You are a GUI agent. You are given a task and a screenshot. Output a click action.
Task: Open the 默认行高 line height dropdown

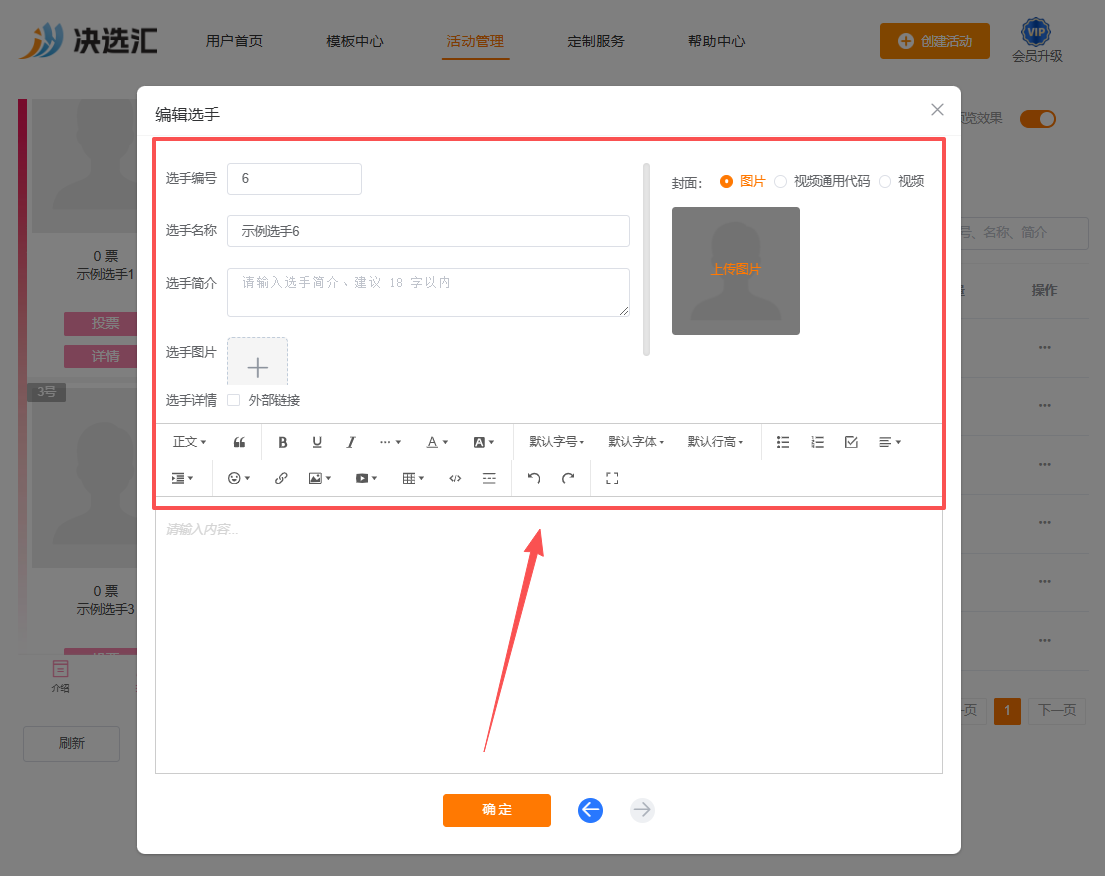(715, 442)
